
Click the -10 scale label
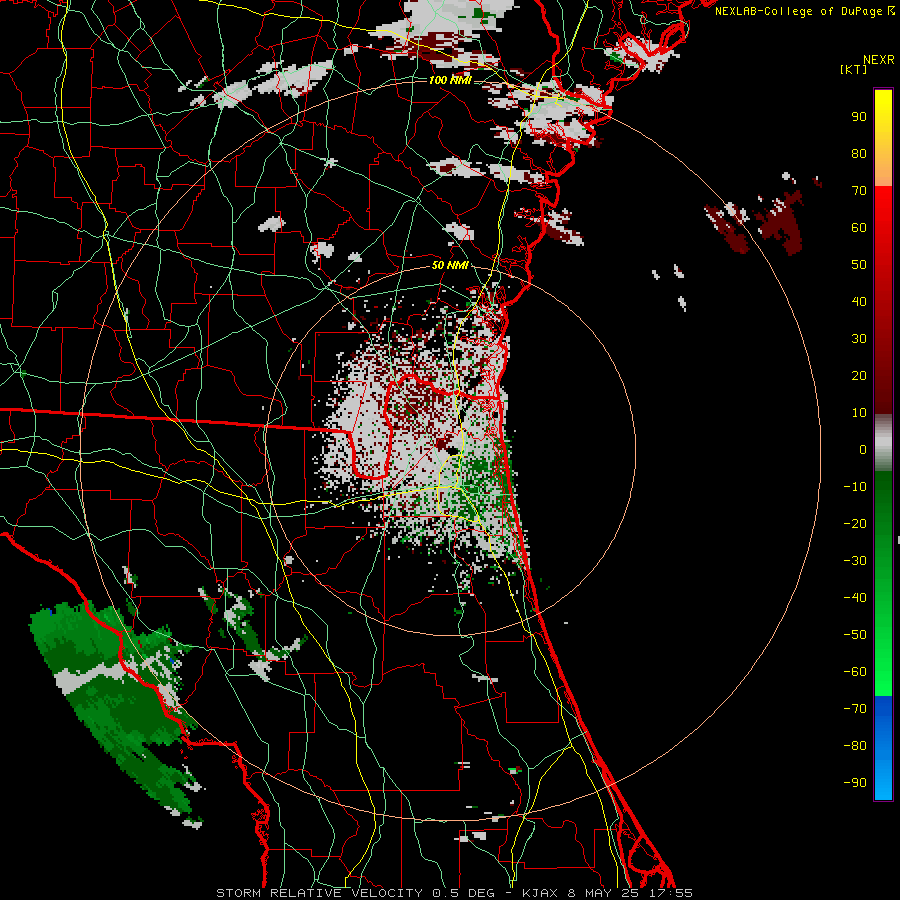coord(855,487)
